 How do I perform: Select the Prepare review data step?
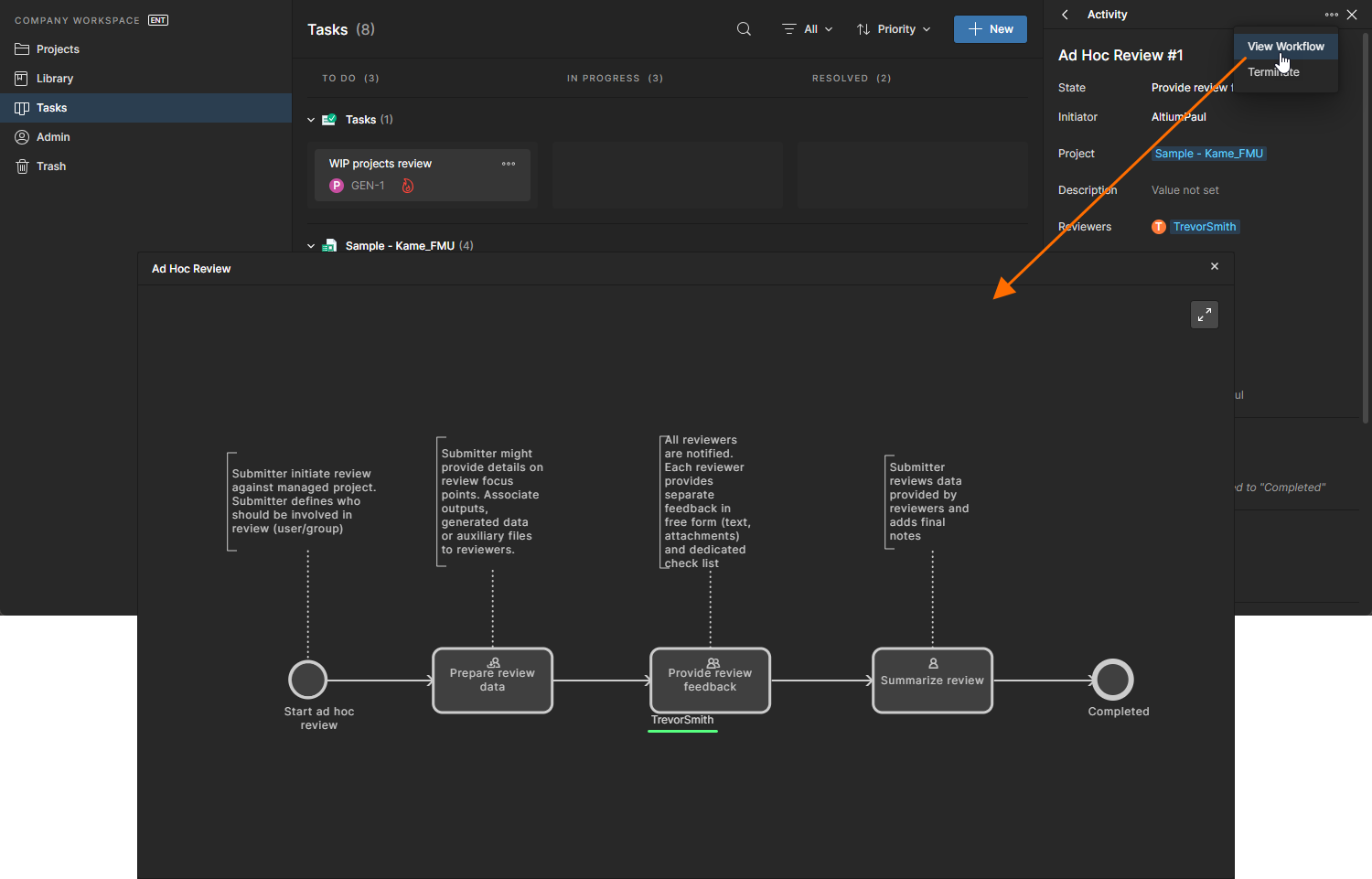coord(492,681)
